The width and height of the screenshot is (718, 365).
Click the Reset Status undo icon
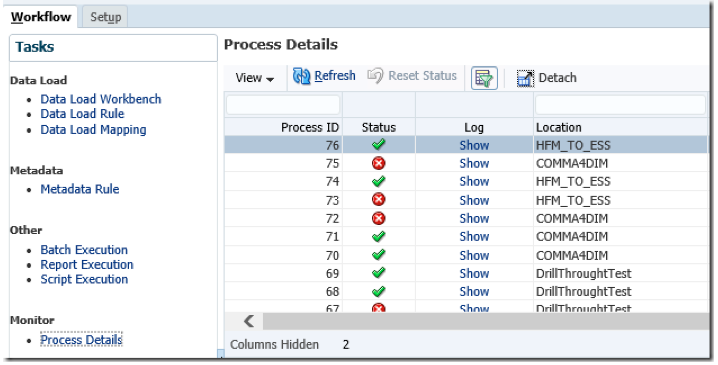pos(375,76)
